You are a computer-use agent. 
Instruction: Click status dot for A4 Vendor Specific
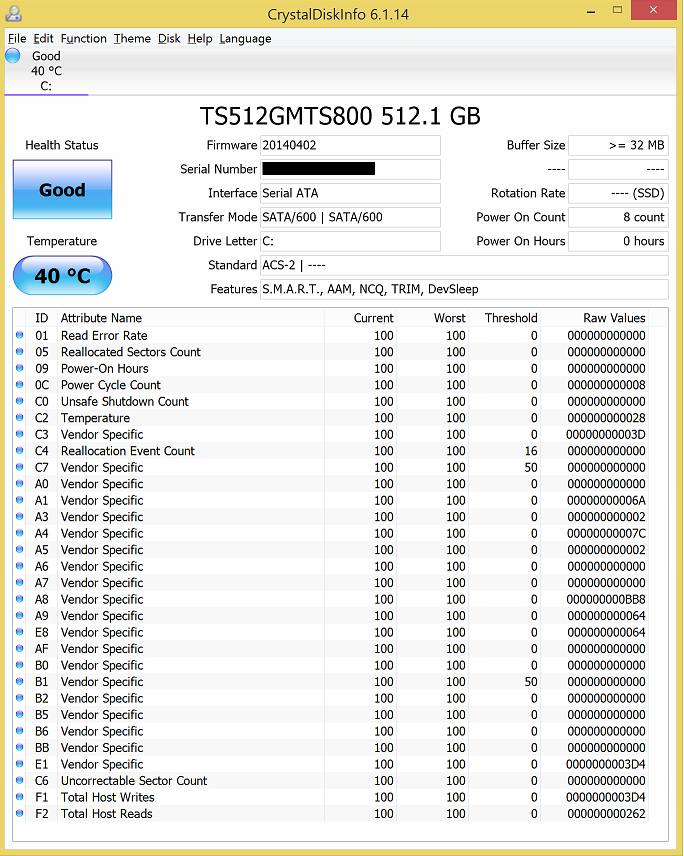20,533
